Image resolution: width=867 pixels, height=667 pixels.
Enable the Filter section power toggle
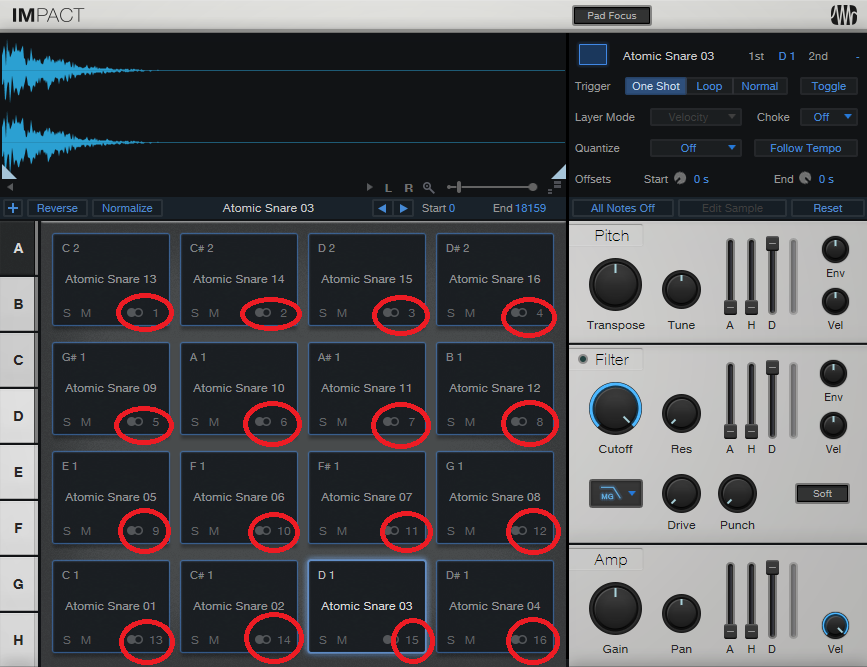(x=582, y=360)
